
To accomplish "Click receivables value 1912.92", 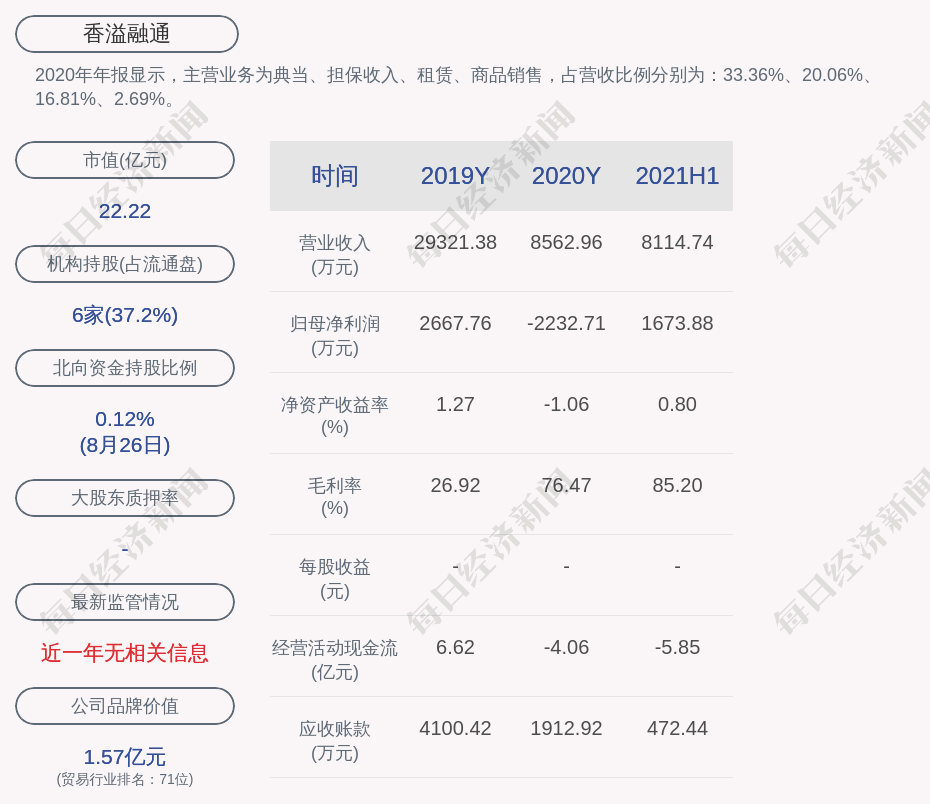I will 566,728.
